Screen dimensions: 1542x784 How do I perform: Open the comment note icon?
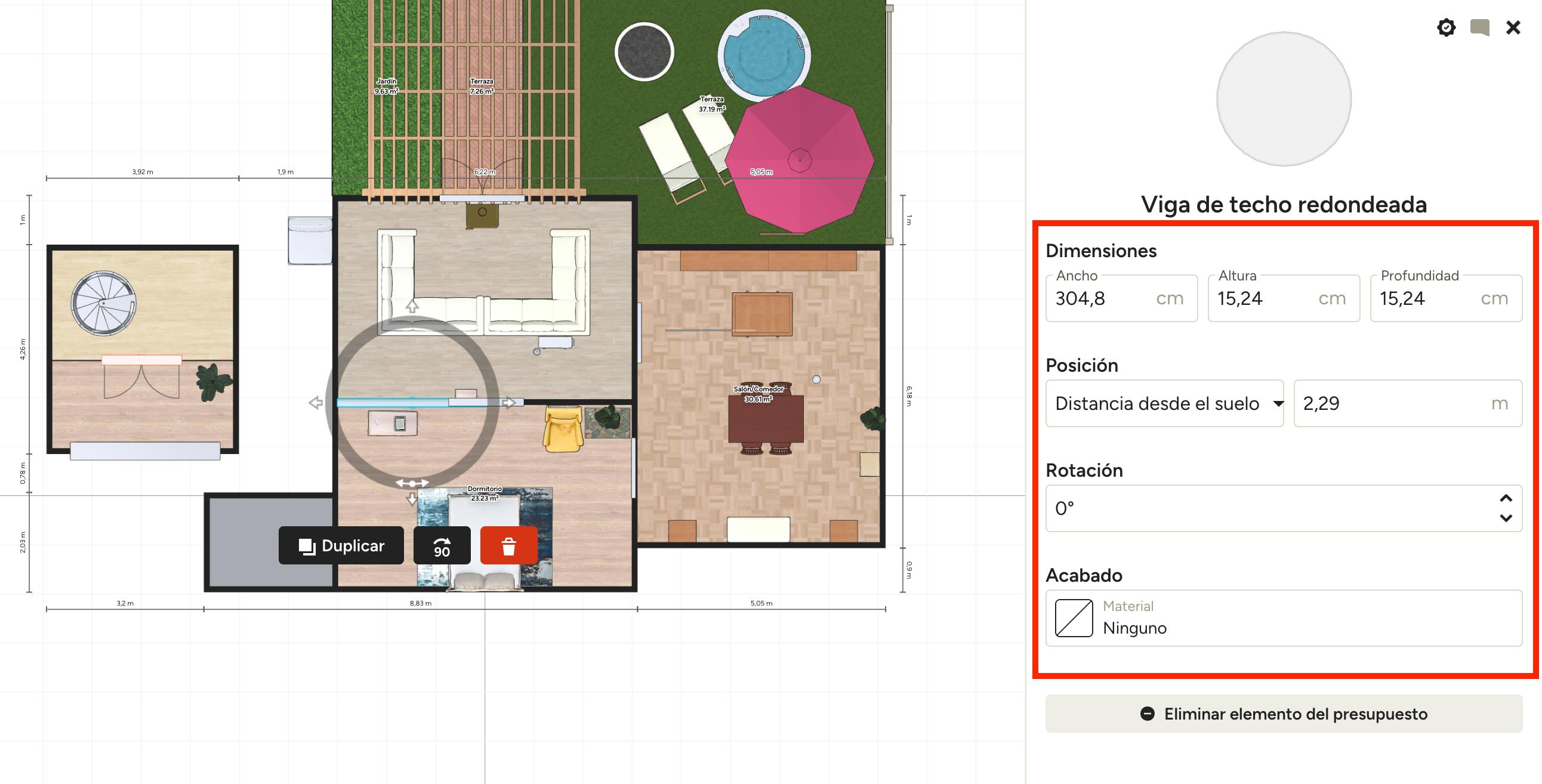[1479, 27]
